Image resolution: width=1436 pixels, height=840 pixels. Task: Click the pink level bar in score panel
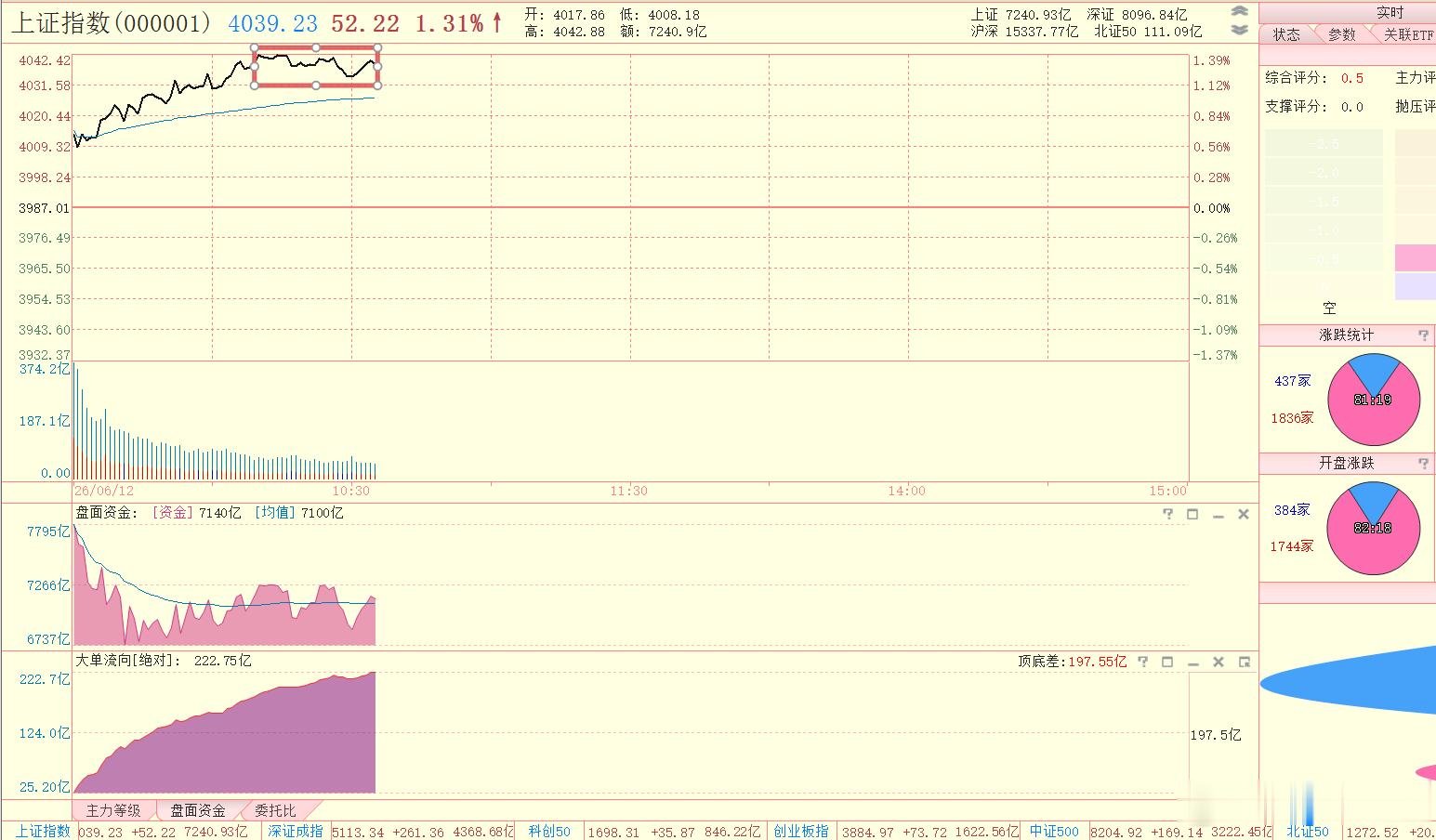[x=1415, y=258]
